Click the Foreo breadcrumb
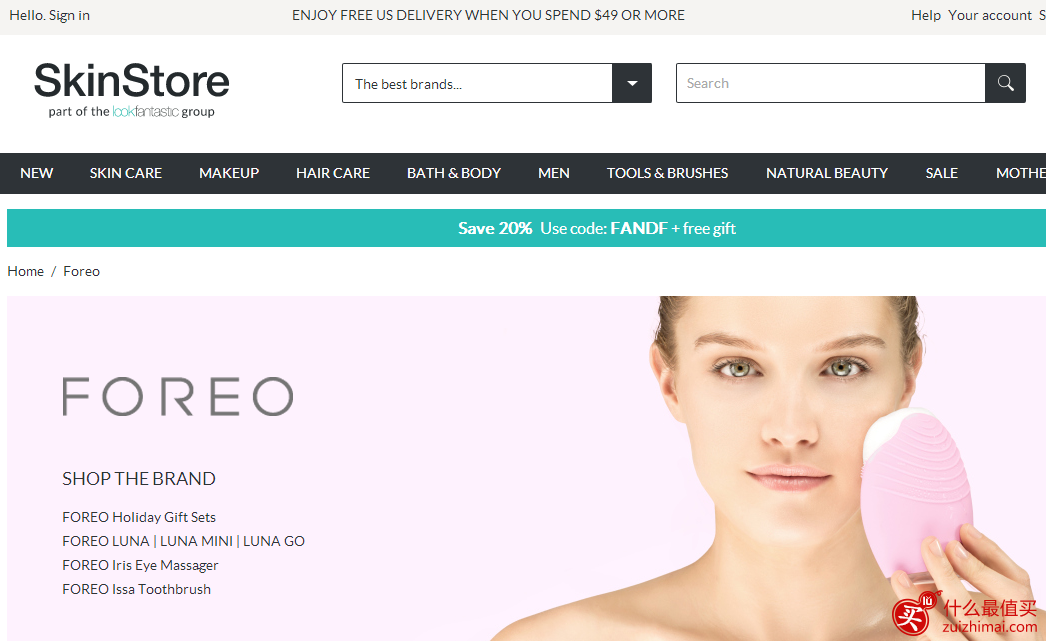Screen dimensions: 1046x641 (81, 271)
